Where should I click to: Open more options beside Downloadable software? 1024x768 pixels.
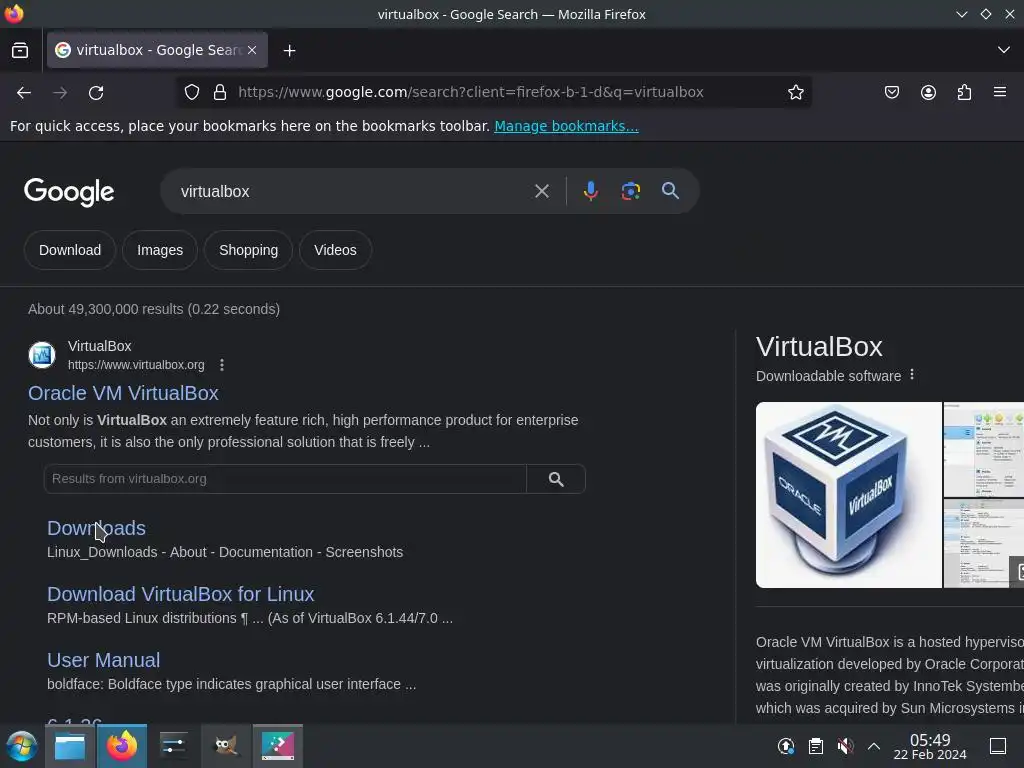[x=912, y=375]
